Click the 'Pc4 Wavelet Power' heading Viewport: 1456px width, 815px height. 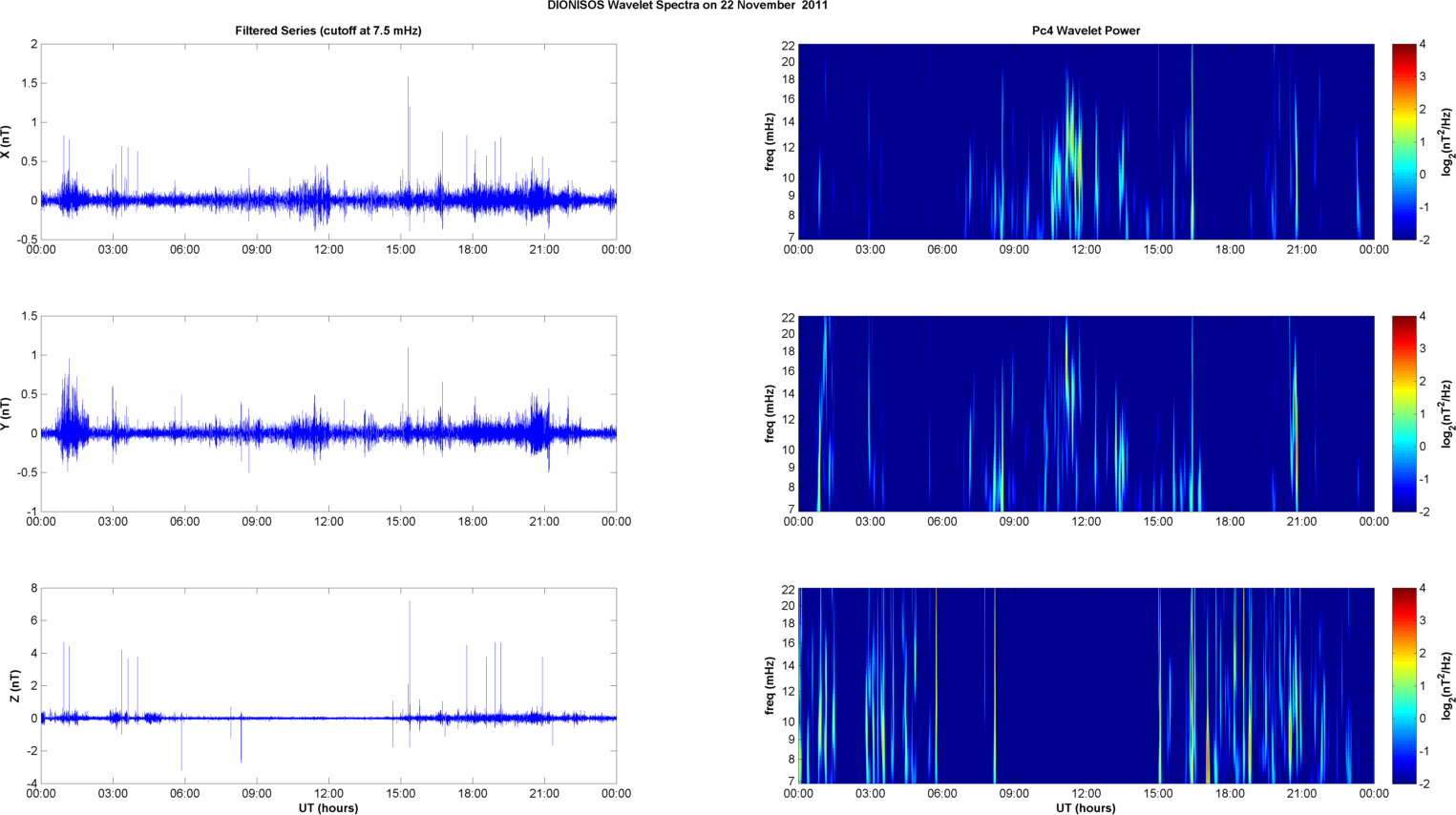(1086, 31)
